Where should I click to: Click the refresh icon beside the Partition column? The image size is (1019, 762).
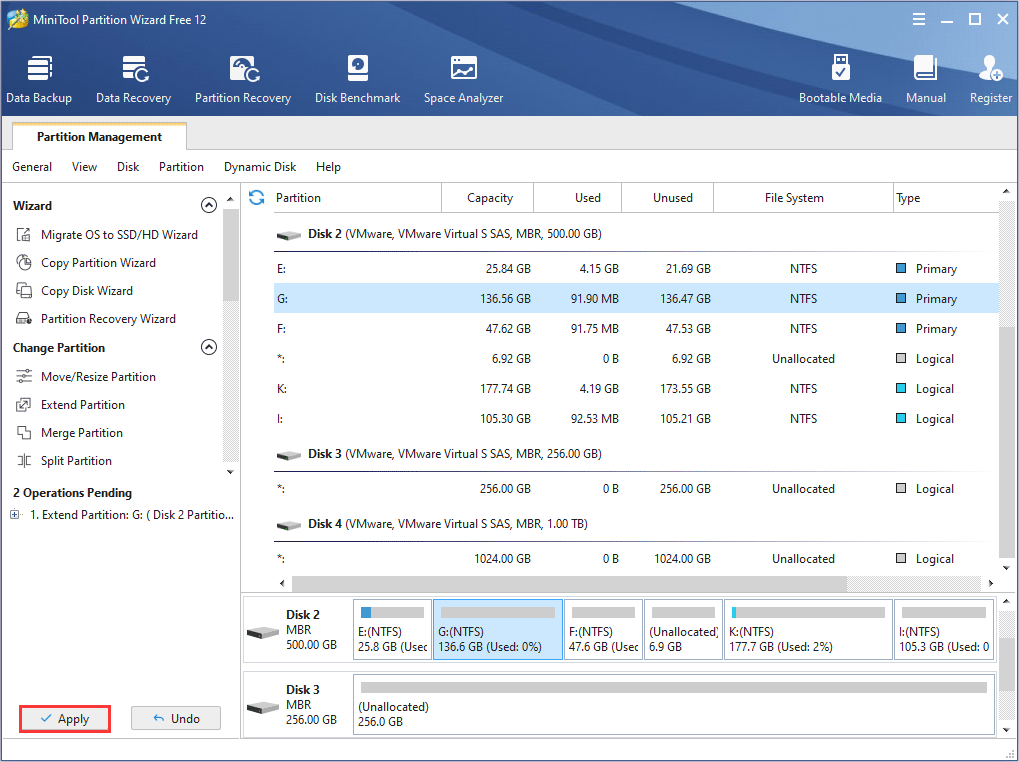(257, 197)
